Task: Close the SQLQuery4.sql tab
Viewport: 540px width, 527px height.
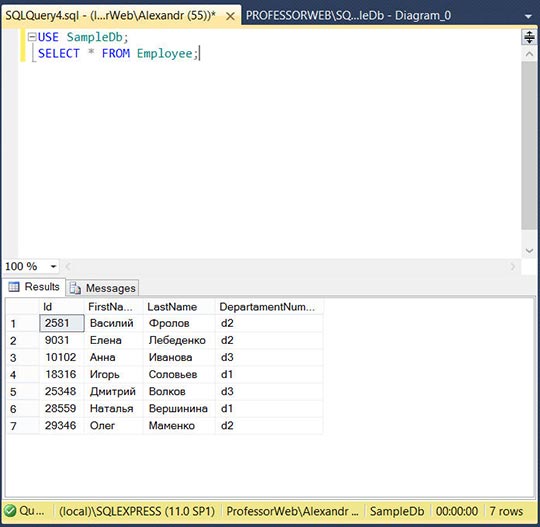Action: tap(230, 16)
